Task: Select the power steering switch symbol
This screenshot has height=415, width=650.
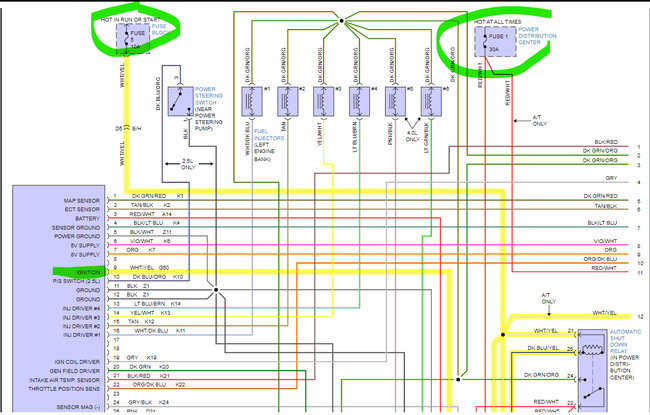Action: click(x=180, y=101)
